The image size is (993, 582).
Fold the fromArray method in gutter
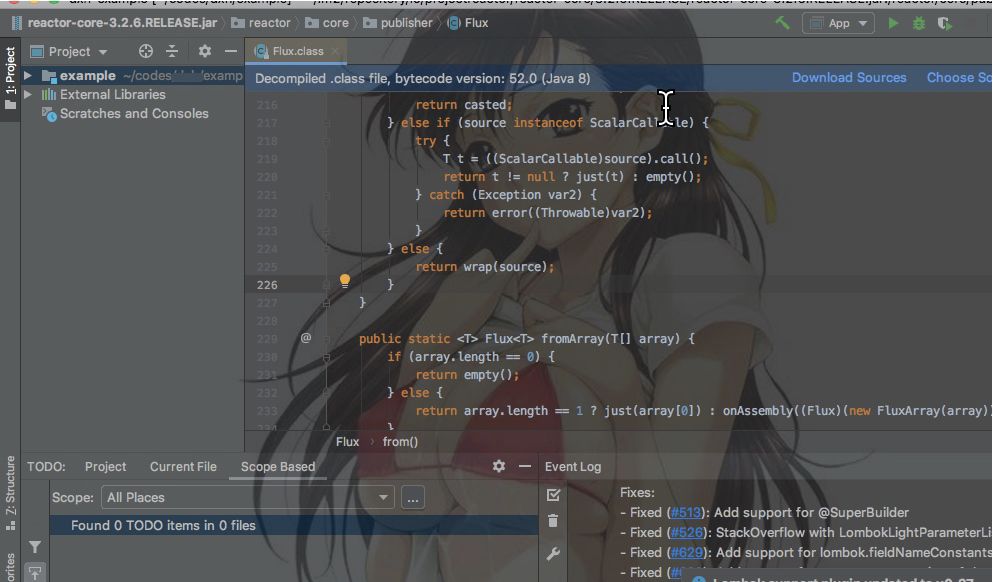click(x=326, y=338)
